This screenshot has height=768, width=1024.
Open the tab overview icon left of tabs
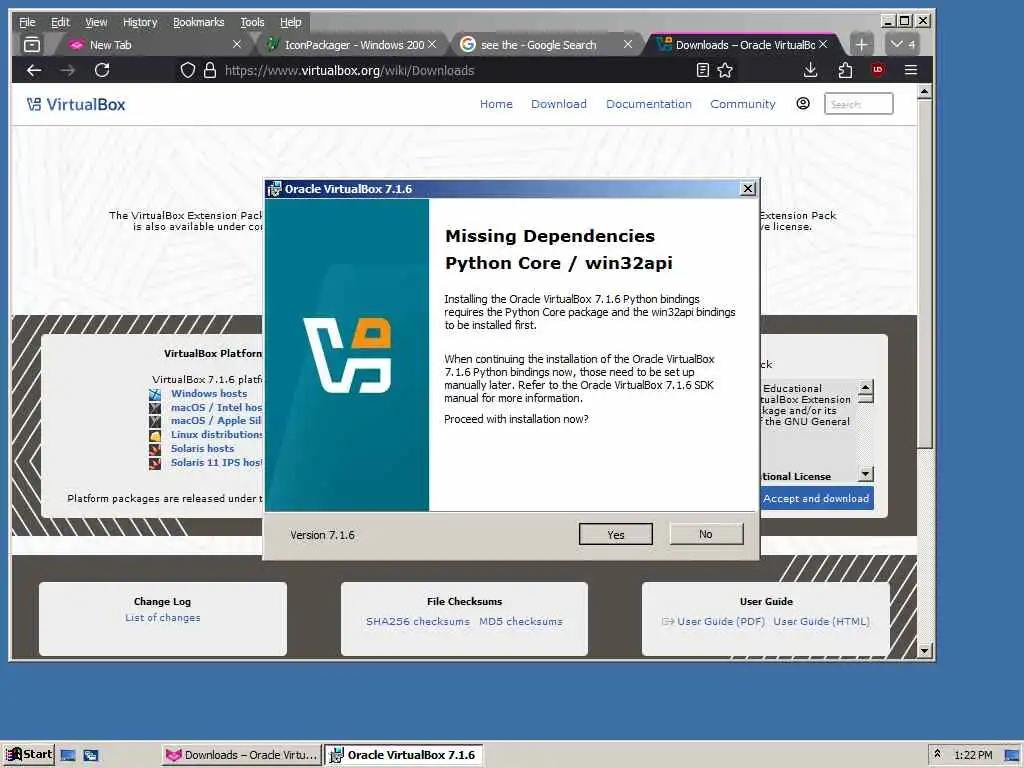[x=32, y=44]
